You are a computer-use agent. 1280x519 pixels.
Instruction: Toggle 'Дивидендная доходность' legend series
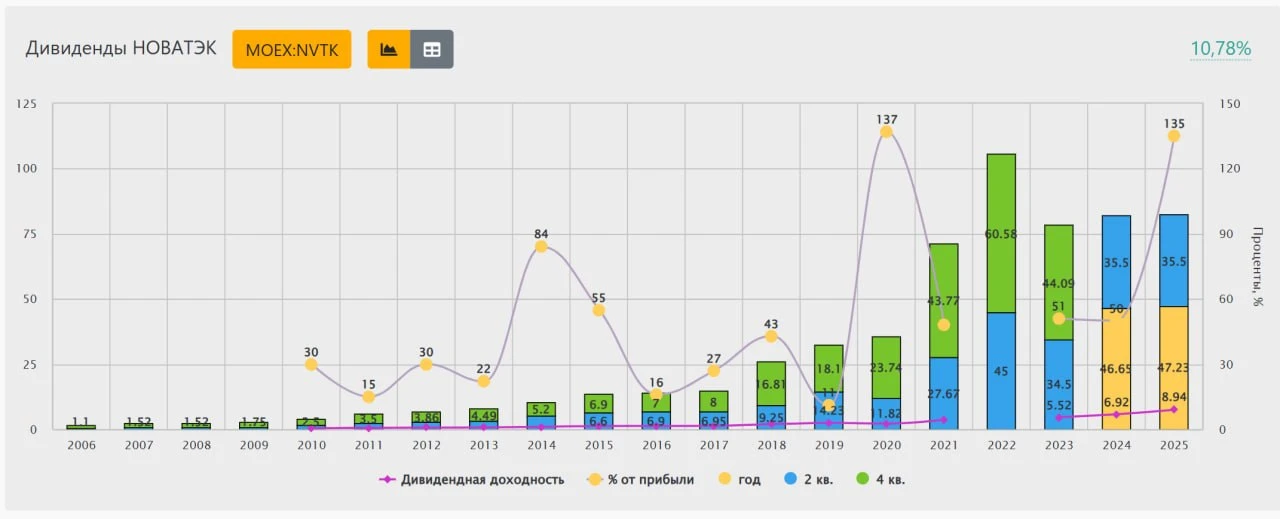(x=472, y=480)
